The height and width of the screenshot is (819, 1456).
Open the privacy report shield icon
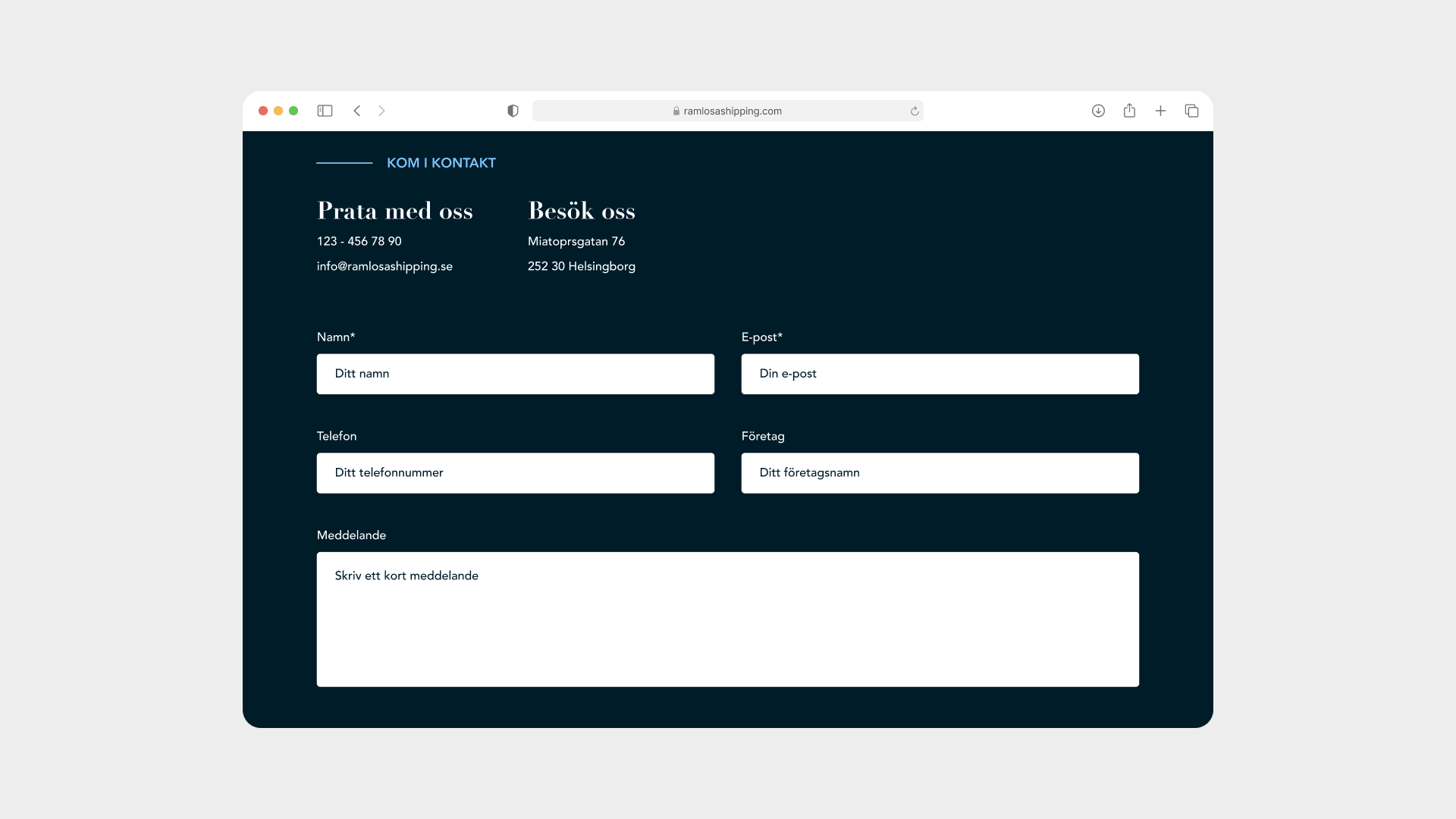coord(513,111)
